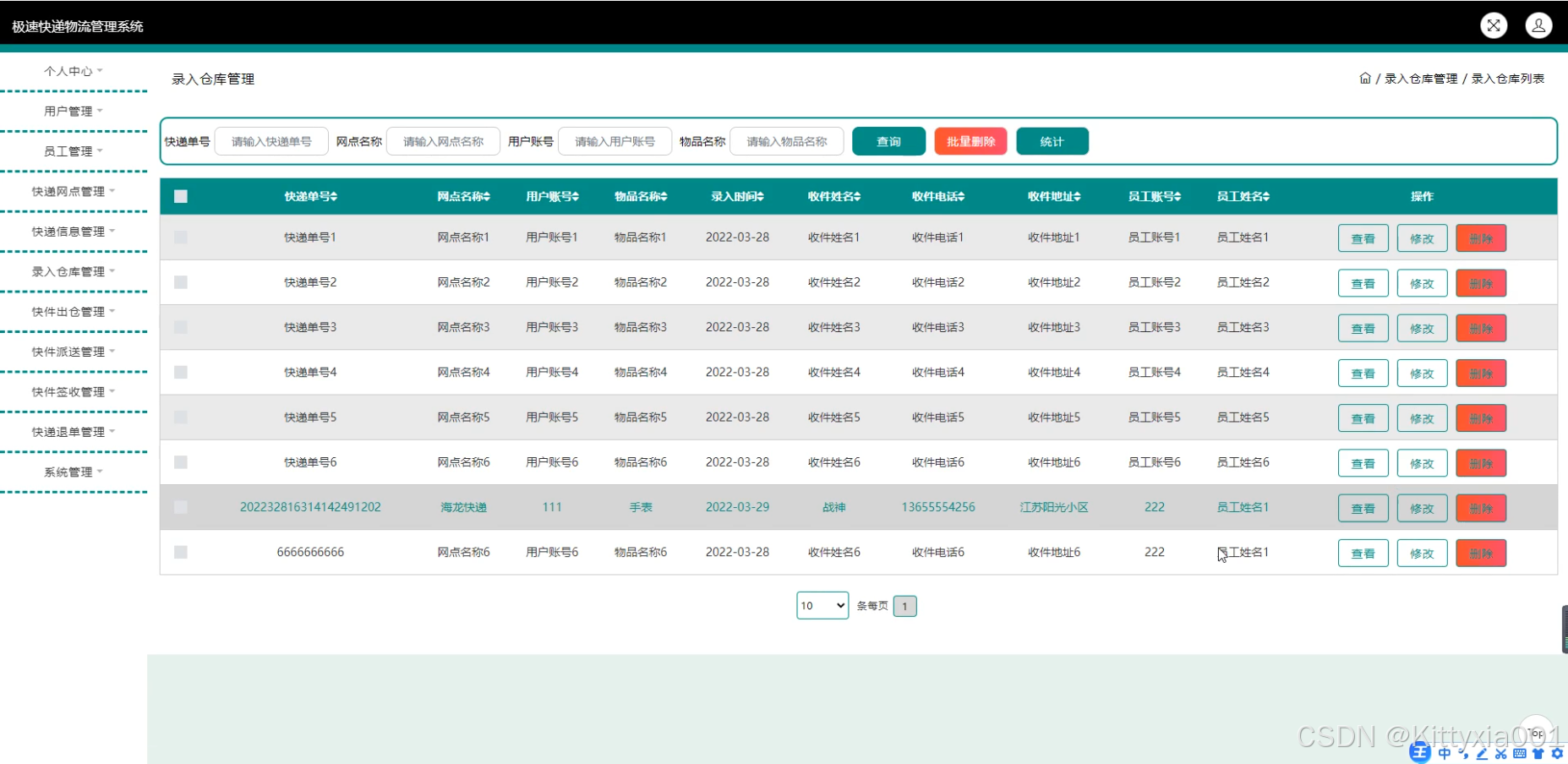Toggle fullscreen with the expand icon
Viewport: 1568px width, 764px height.
point(1494,25)
